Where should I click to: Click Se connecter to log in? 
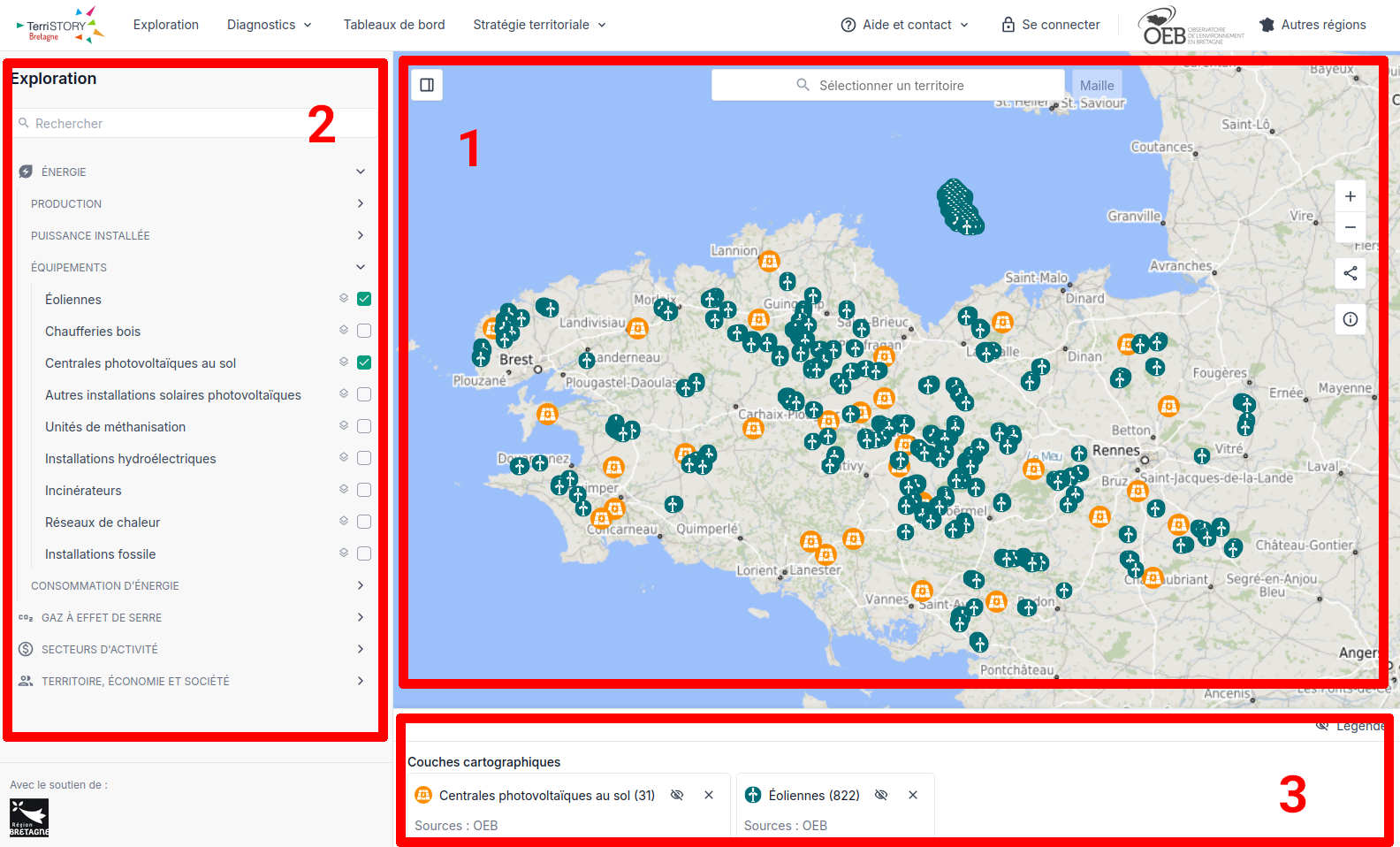[1051, 25]
